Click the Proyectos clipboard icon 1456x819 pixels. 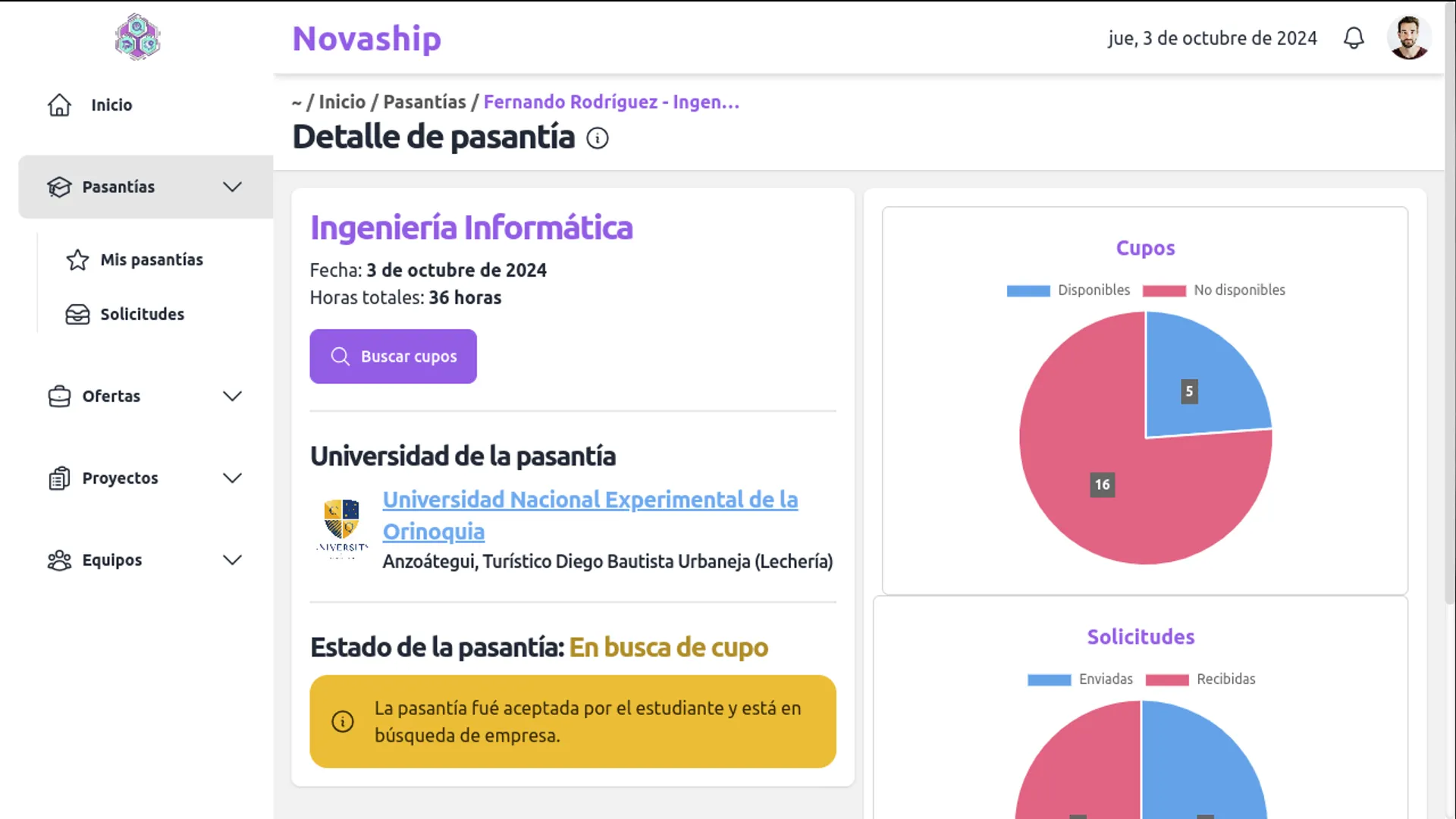59,478
